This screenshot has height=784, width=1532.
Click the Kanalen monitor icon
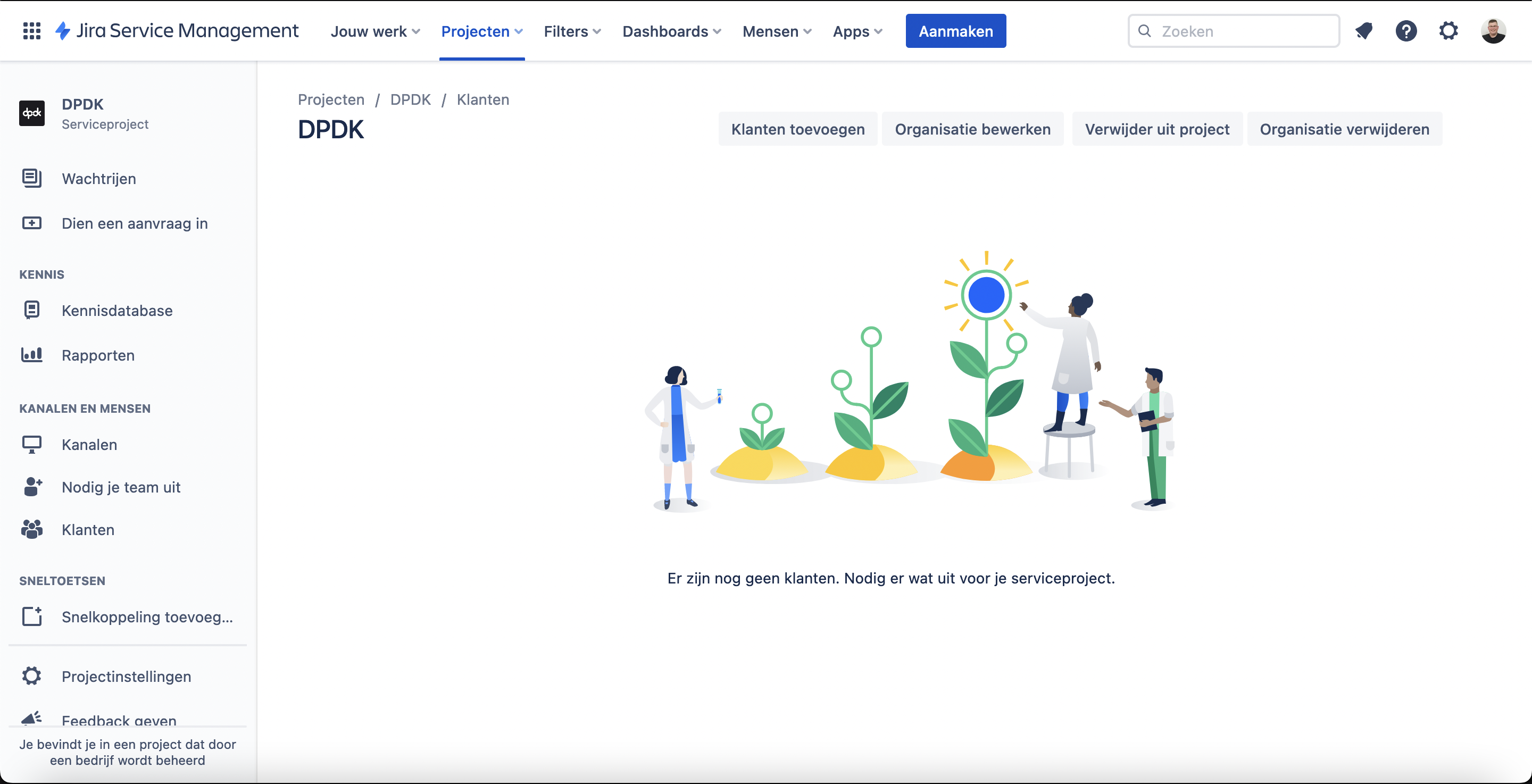click(32, 444)
